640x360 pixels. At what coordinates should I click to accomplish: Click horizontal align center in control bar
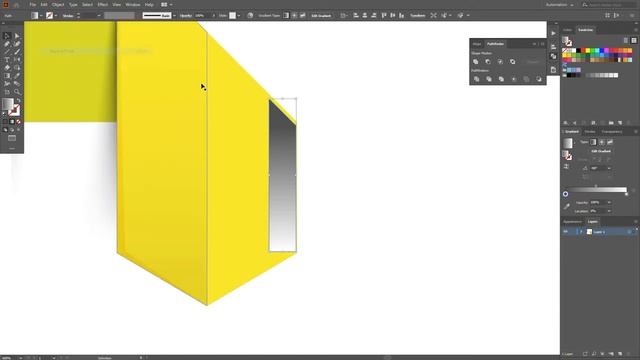click(364, 16)
